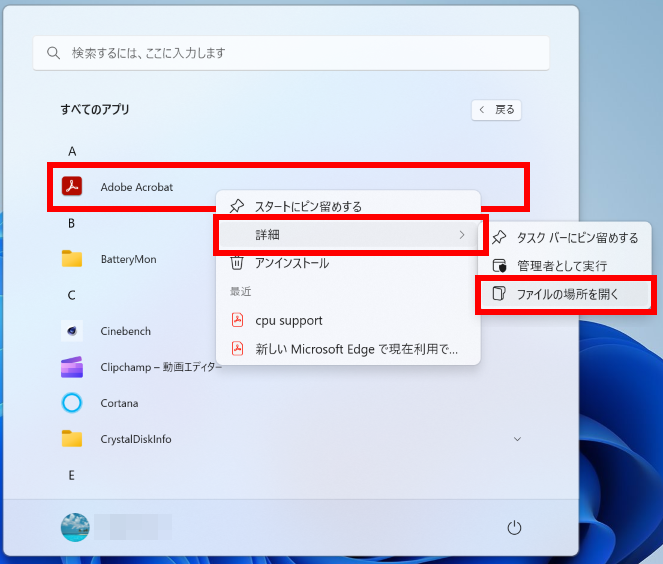Select ファイルの場所を開く in the submenu
The image size is (663, 564).
coord(565,294)
